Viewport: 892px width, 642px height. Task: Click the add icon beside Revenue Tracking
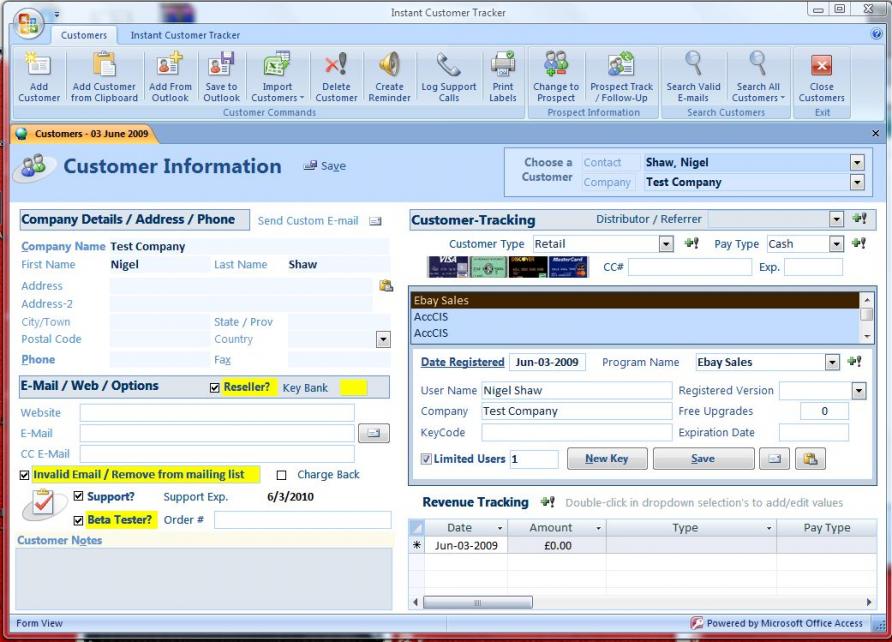point(547,502)
